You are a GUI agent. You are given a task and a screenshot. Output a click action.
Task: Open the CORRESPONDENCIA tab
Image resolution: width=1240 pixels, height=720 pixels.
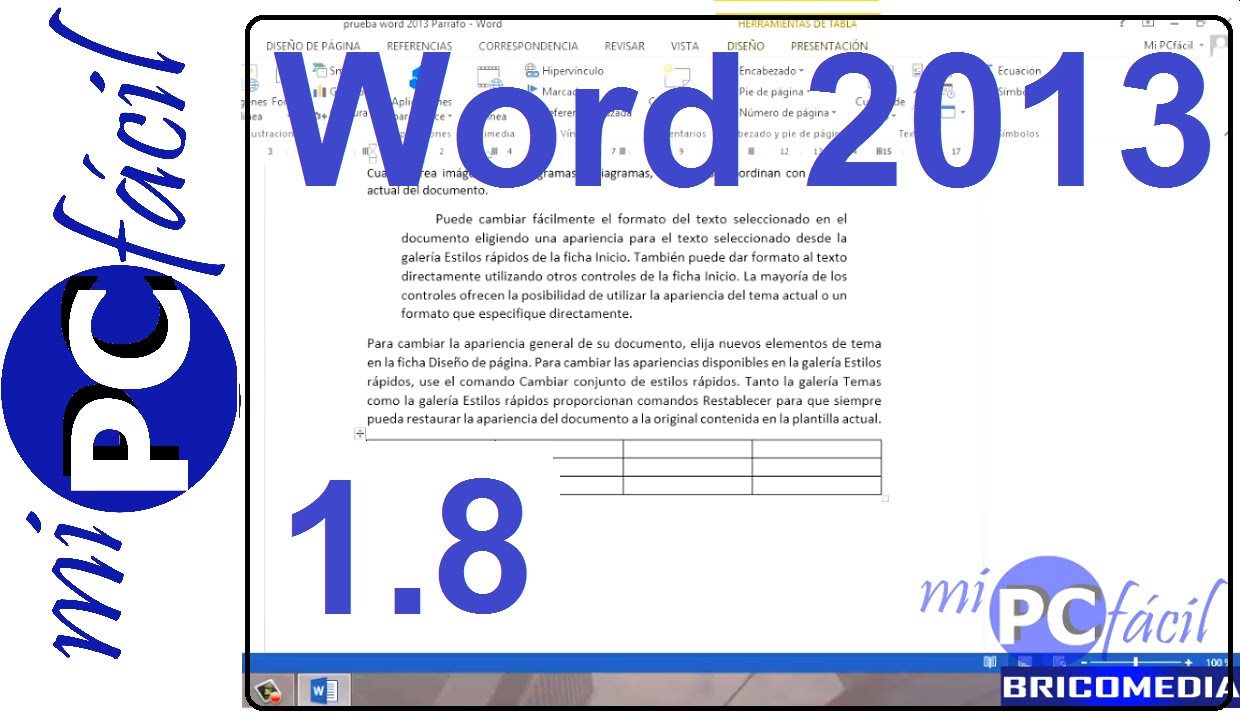point(528,46)
